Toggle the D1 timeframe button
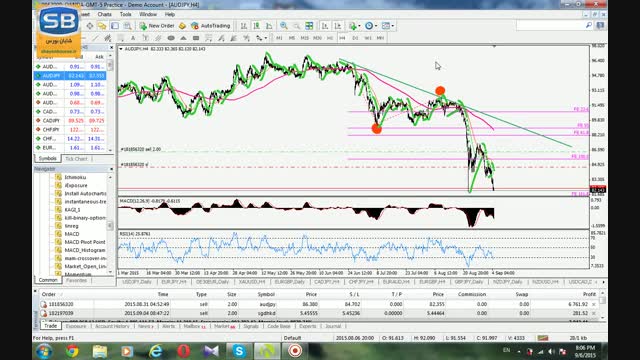Screen dimensions: 640x360 tap(355, 38)
